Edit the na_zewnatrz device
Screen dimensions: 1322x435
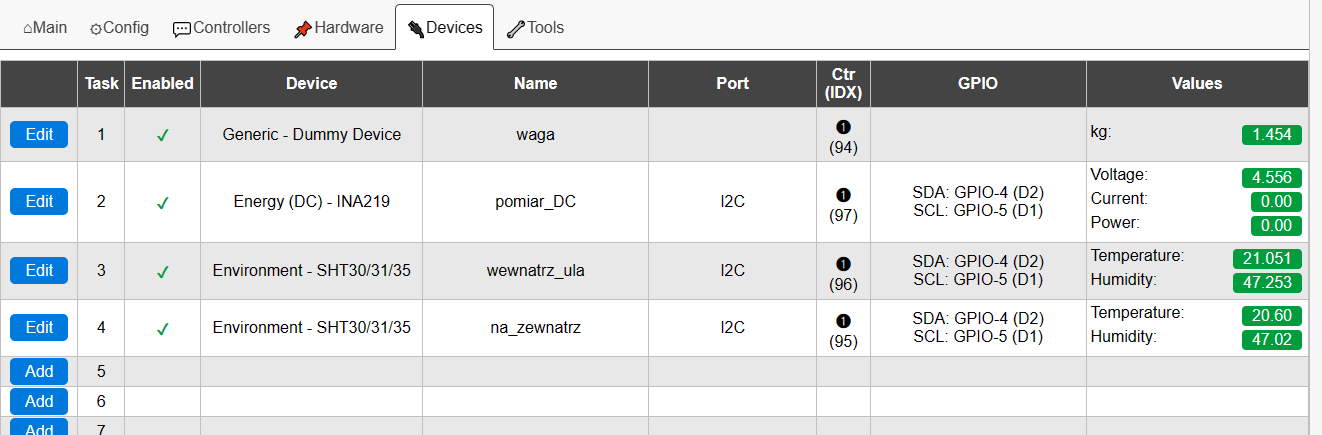pyautogui.click(x=39, y=327)
